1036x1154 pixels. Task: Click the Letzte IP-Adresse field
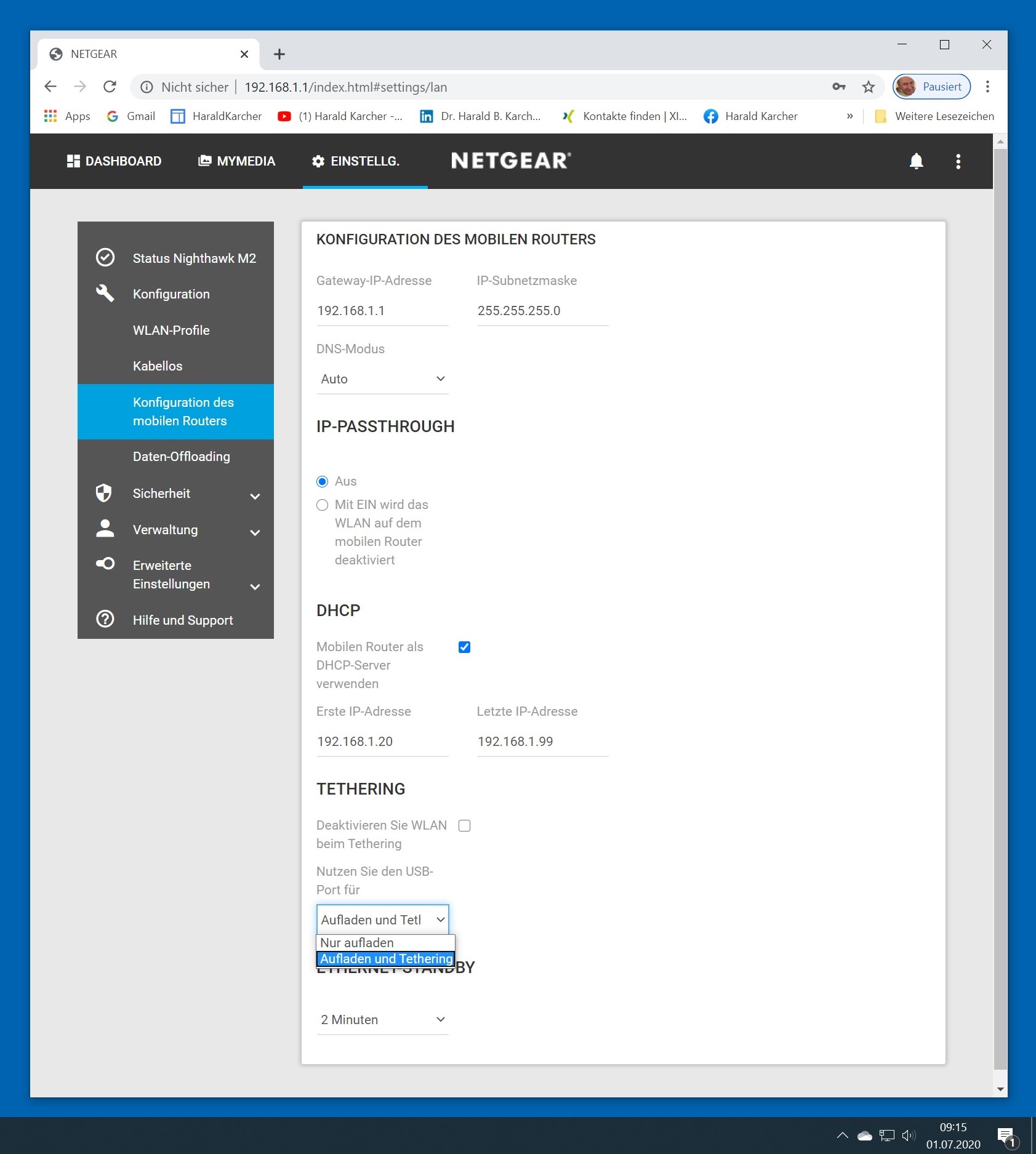click(542, 742)
